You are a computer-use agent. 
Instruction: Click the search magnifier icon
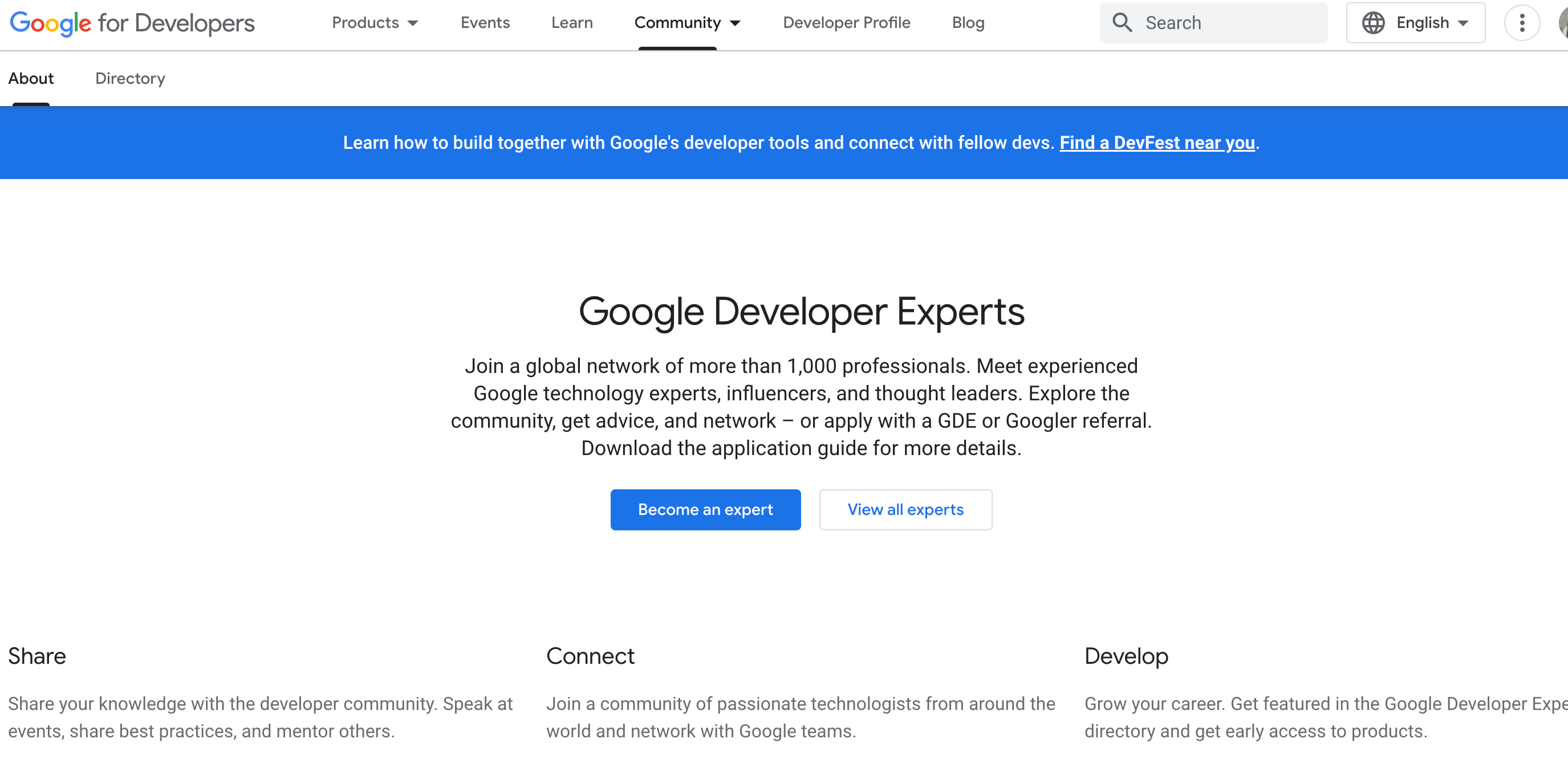[1123, 23]
